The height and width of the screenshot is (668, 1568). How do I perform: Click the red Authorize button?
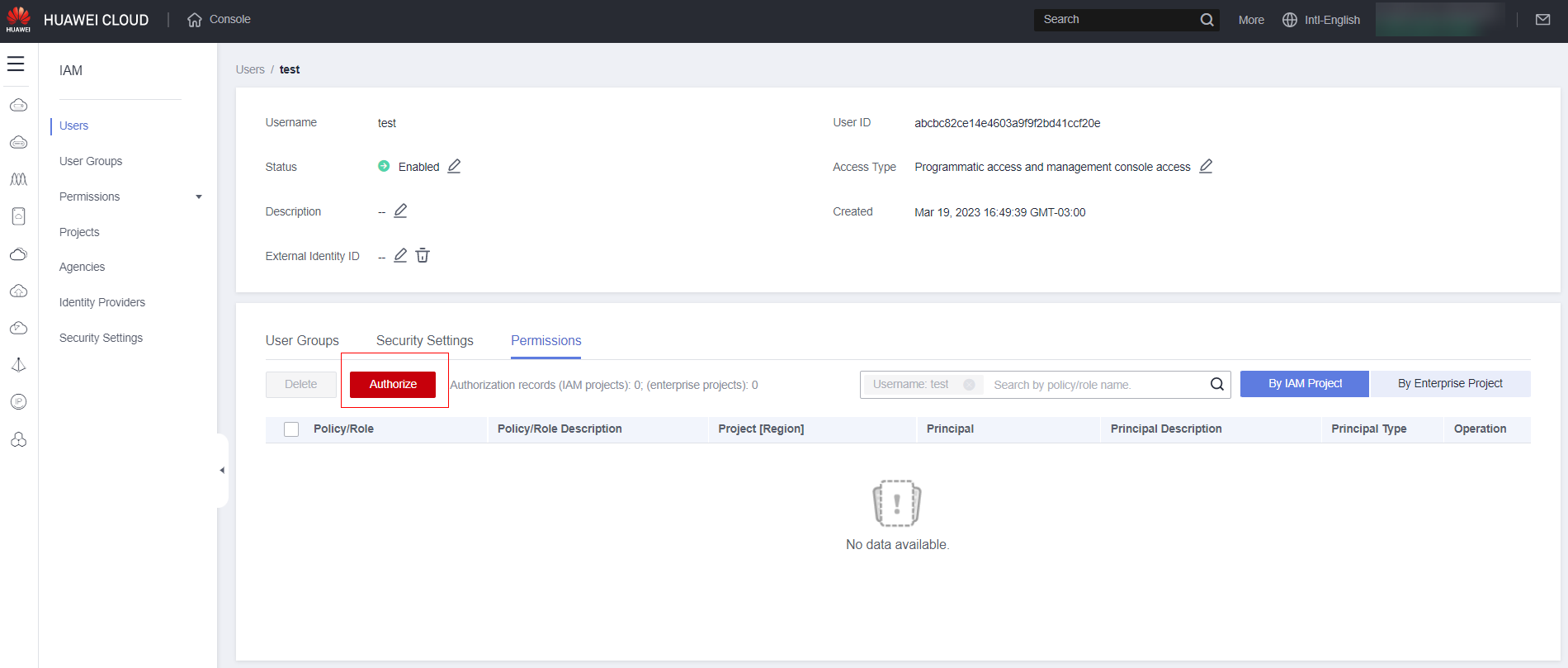pos(393,385)
